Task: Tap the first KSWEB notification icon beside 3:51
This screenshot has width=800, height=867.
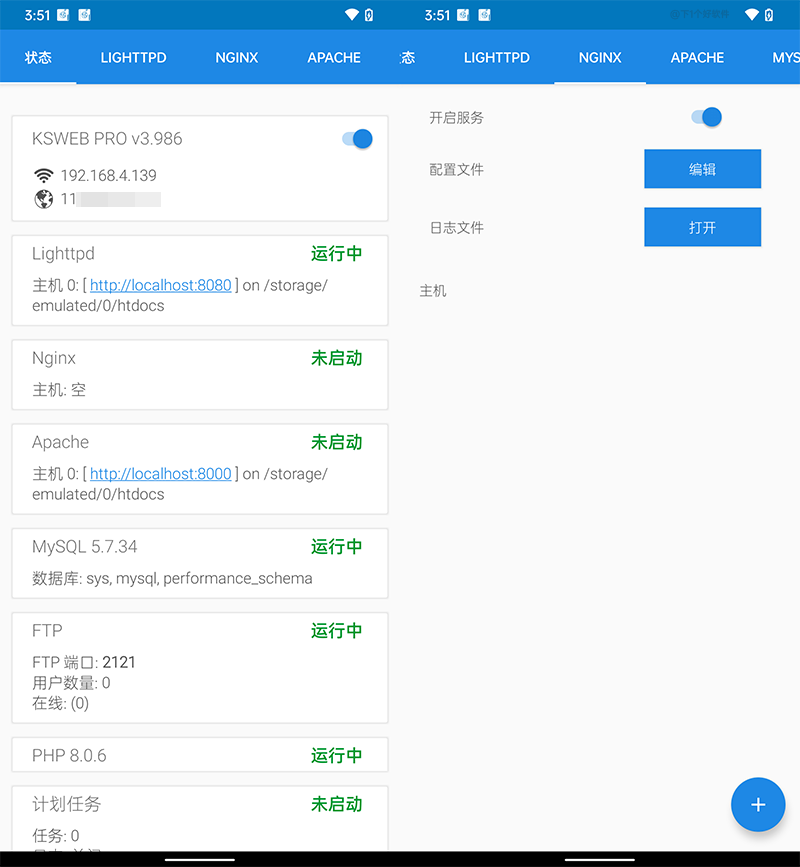Action: [63, 14]
